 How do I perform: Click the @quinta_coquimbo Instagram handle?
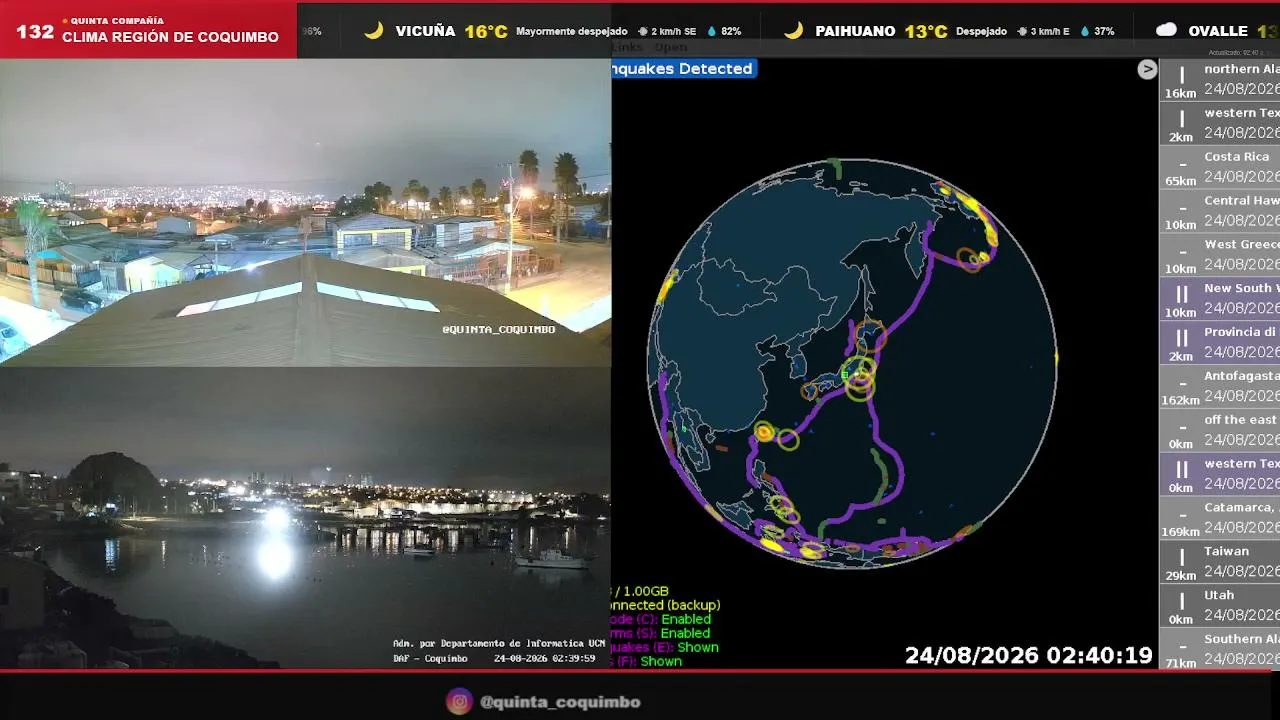[x=560, y=702]
